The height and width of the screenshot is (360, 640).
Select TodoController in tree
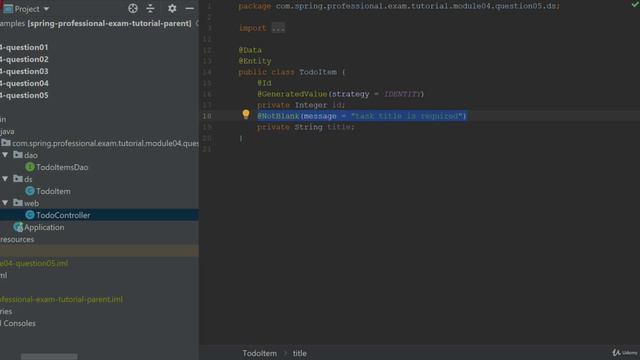[x=63, y=215]
